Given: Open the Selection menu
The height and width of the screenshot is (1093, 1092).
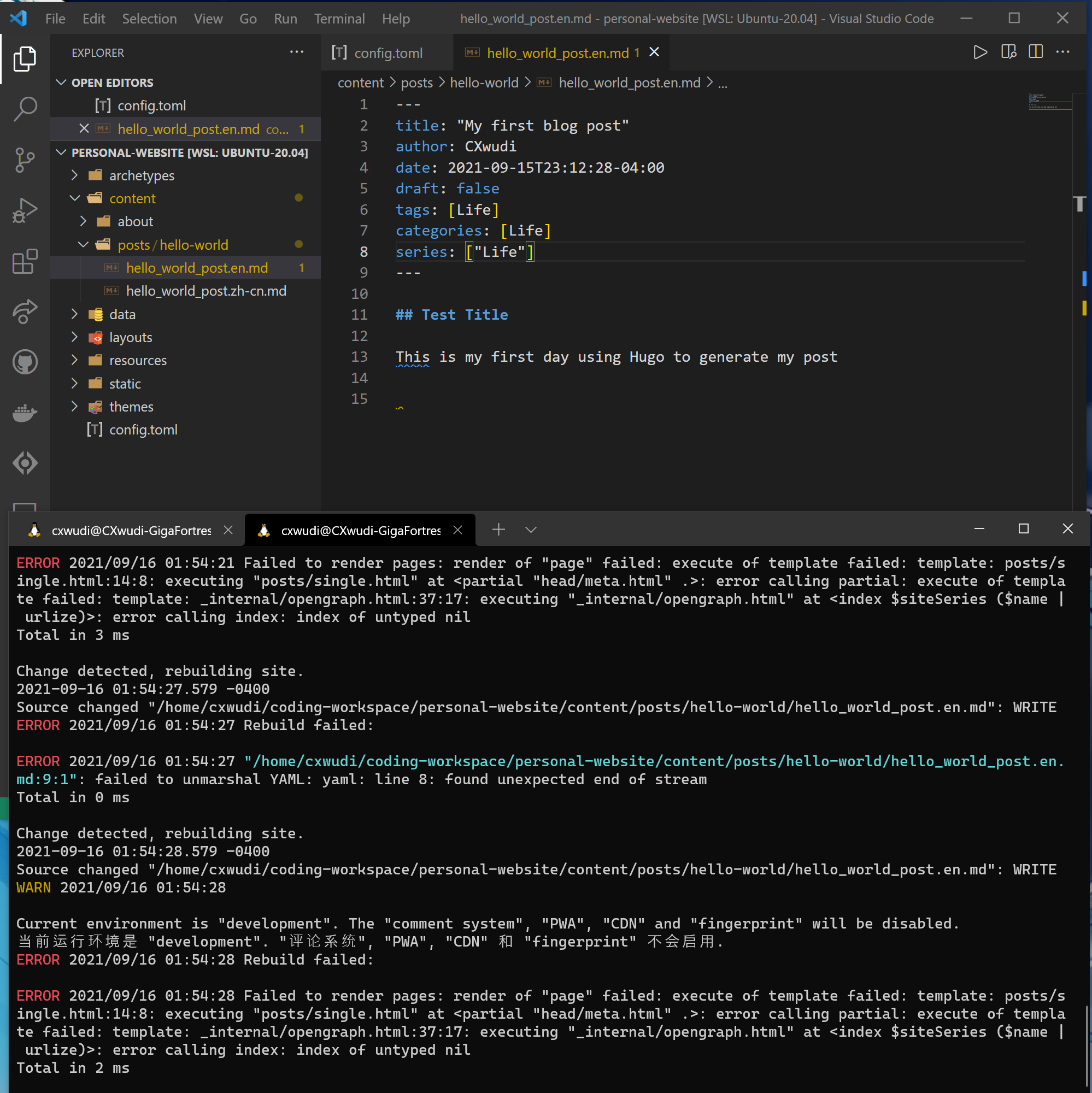Looking at the screenshot, I should 149,18.
